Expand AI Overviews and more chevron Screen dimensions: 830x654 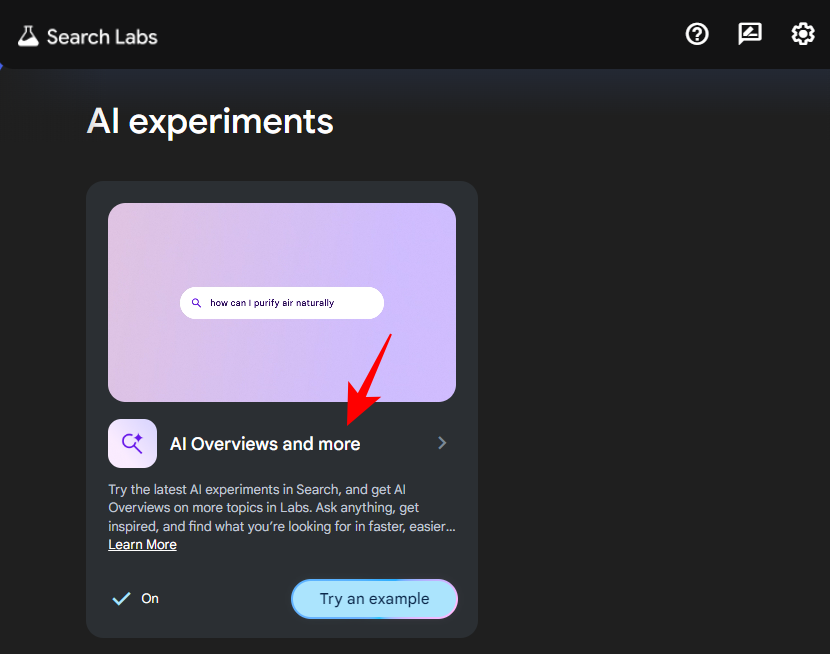pos(442,443)
